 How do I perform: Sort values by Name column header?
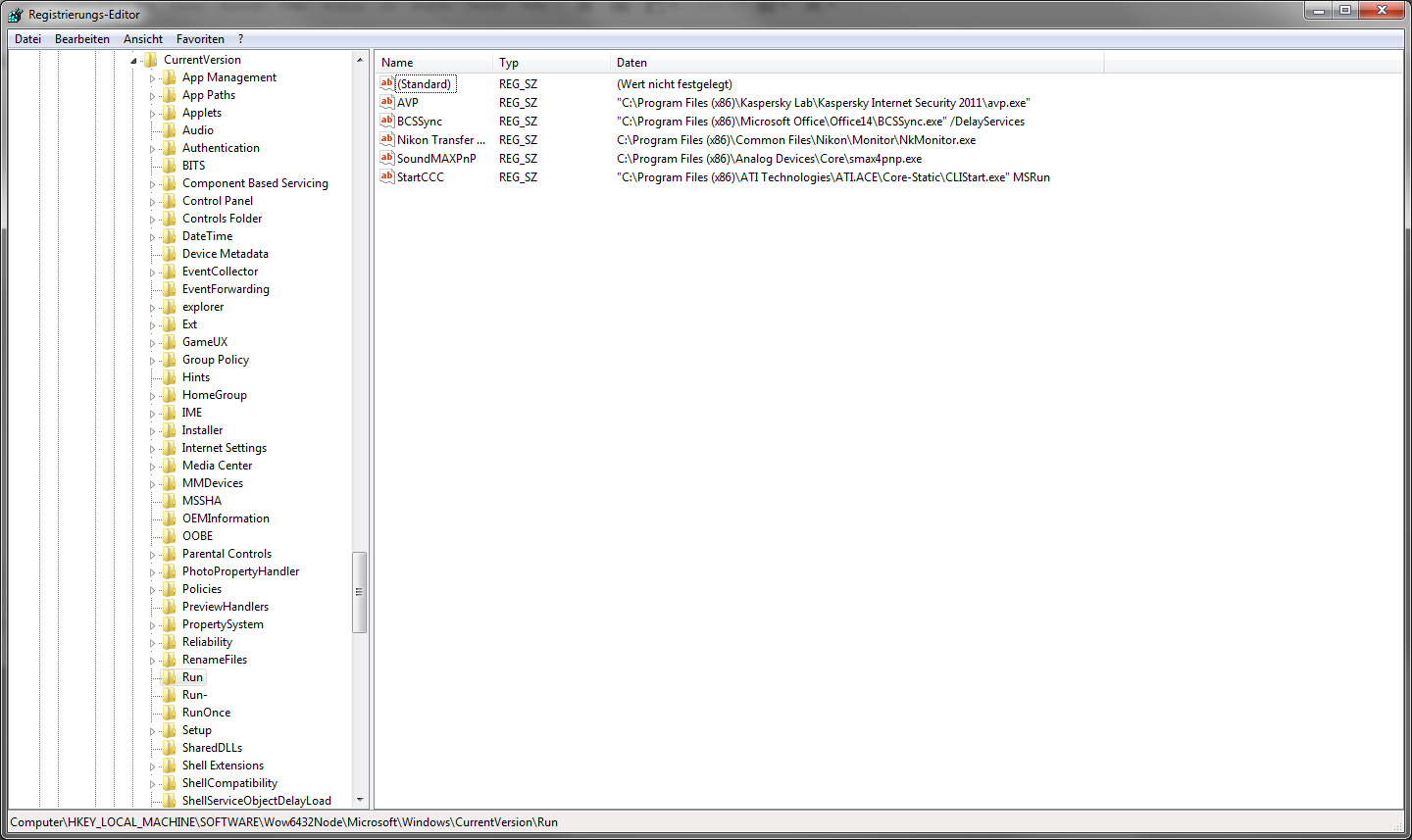point(433,63)
